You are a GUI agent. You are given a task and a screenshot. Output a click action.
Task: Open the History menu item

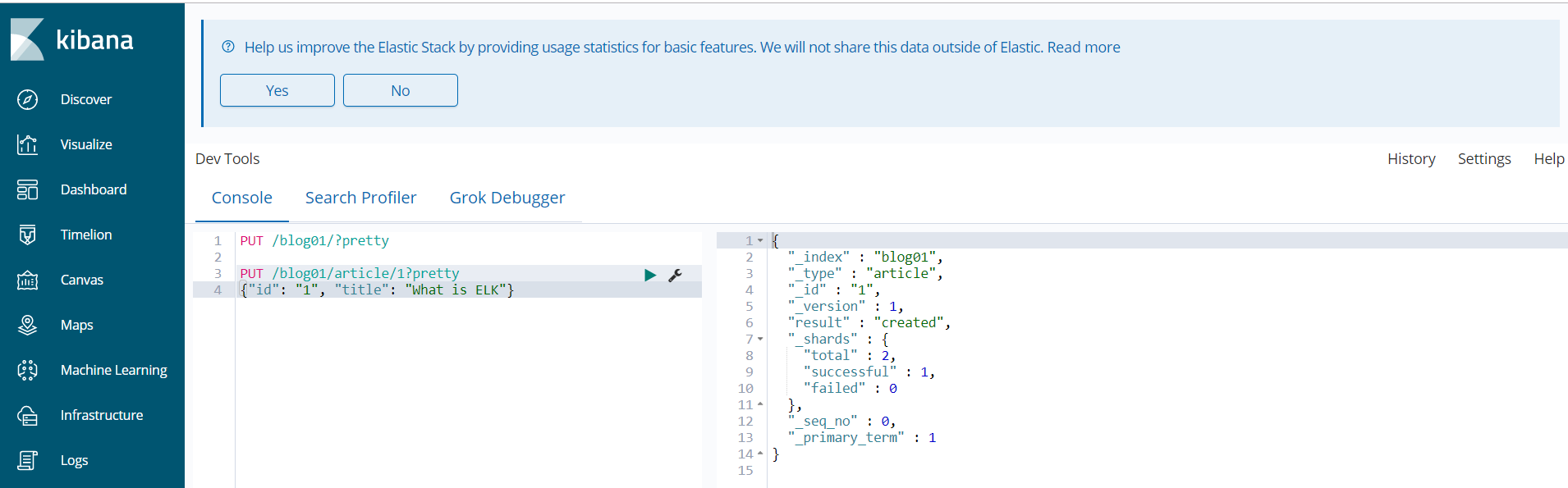click(1410, 159)
